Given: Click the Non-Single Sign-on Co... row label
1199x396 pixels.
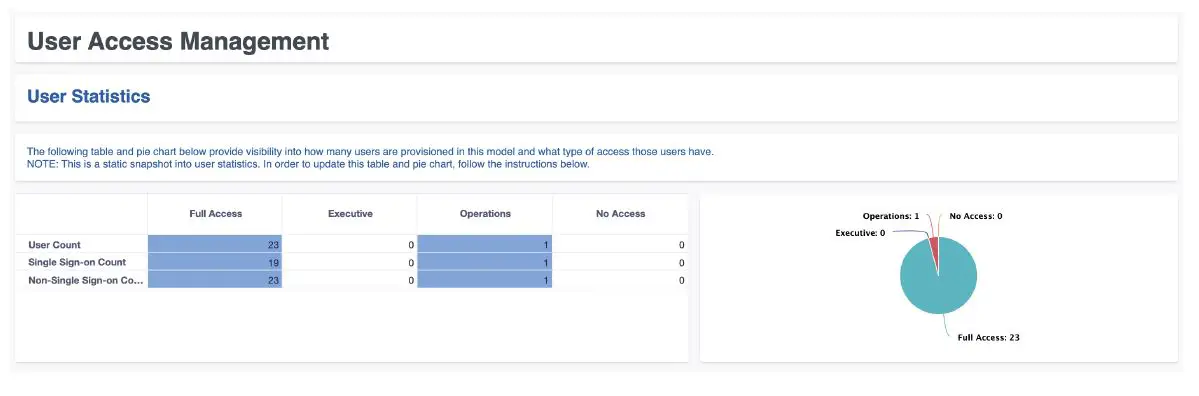Looking at the screenshot, I should 86,281.
